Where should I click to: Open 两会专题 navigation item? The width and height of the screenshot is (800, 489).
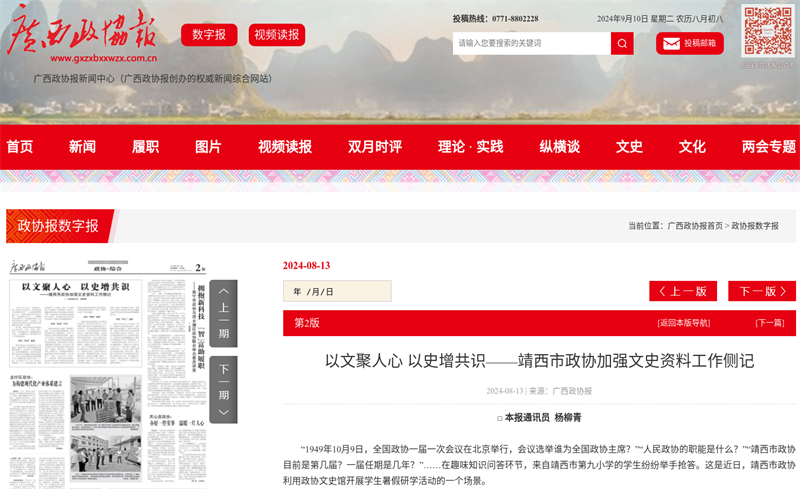pyautogui.click(x=769, y=147)
